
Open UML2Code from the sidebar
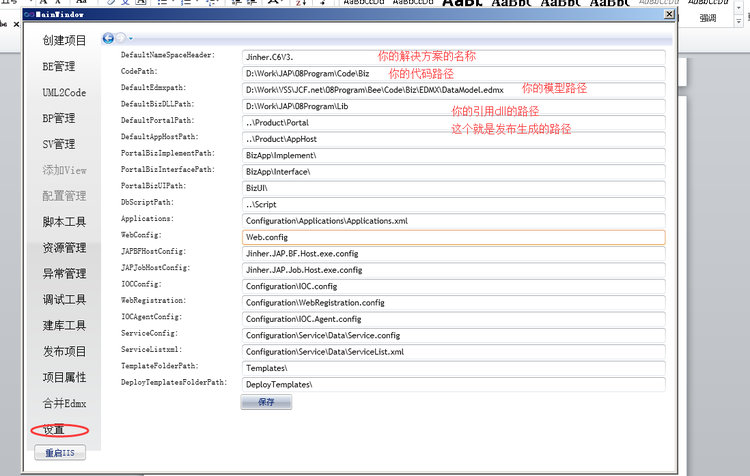click(x=64, y=92)
